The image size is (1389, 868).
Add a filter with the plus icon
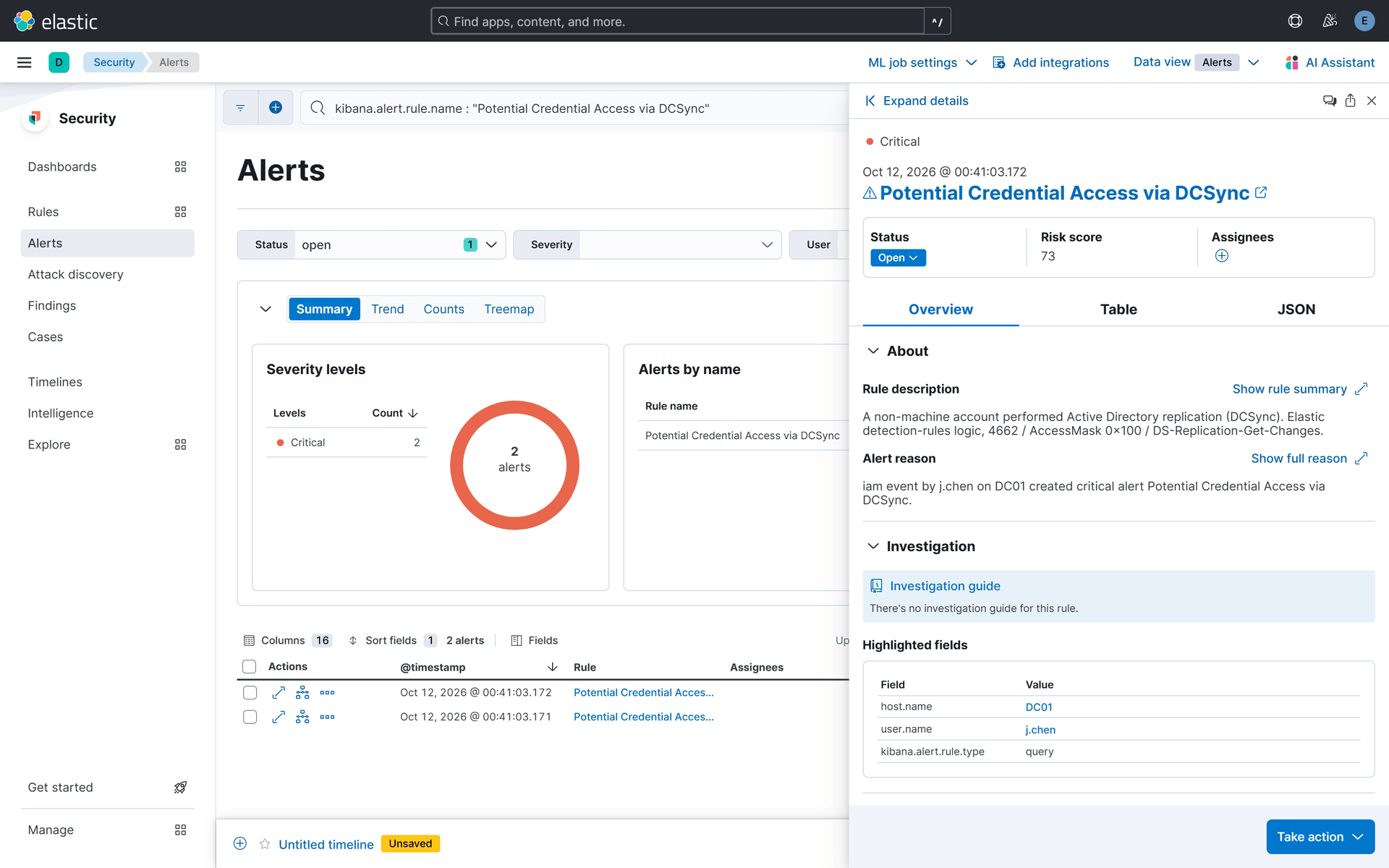[x=276, y=108]
